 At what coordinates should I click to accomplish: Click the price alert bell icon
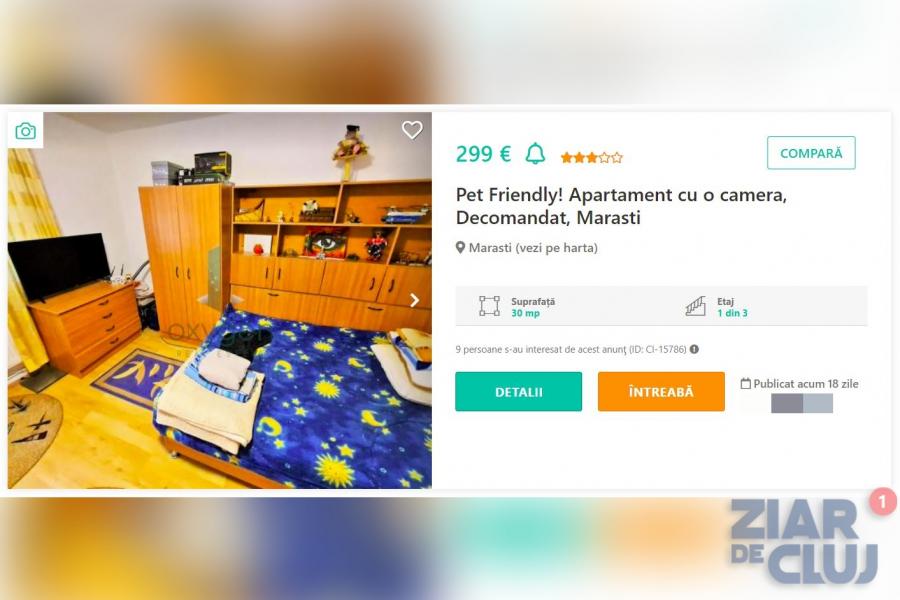point(536,153)
